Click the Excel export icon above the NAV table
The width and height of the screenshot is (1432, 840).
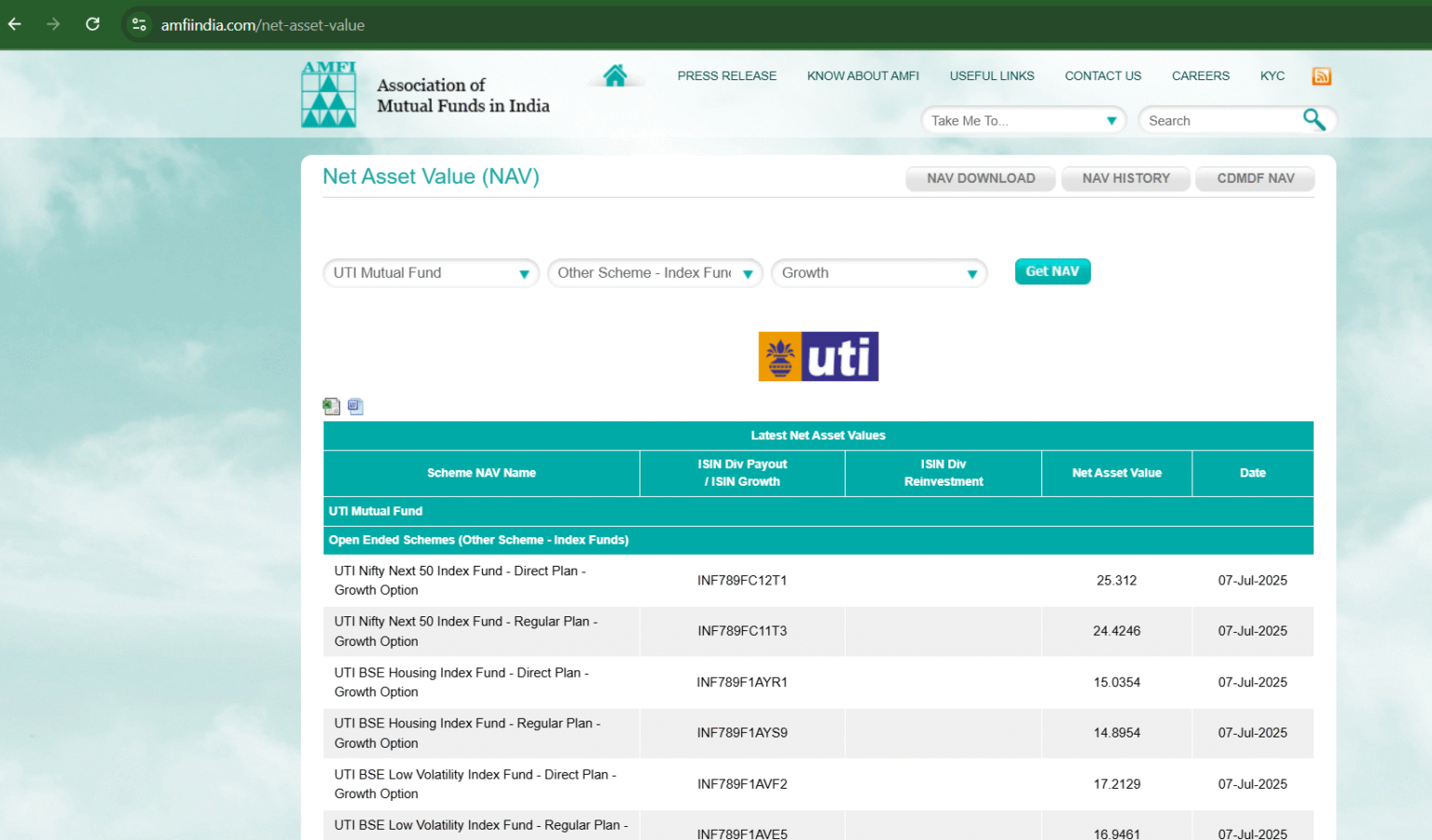tap(332, 406)
